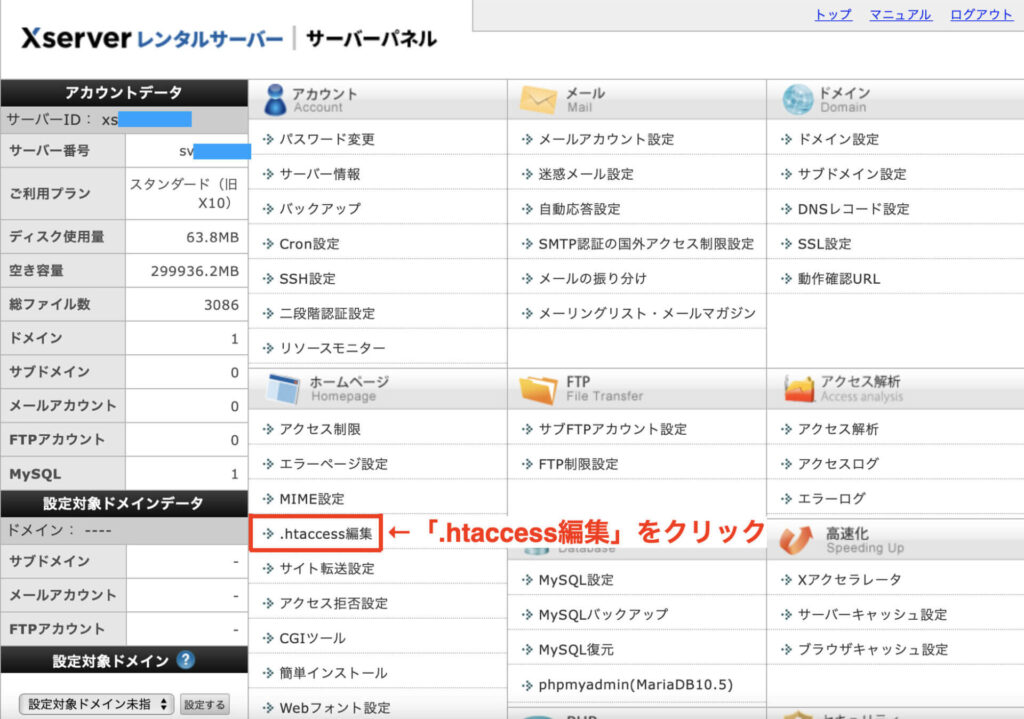Open 簡単インストール
This screenshot has height=719, width=1024.
(333, 673)
